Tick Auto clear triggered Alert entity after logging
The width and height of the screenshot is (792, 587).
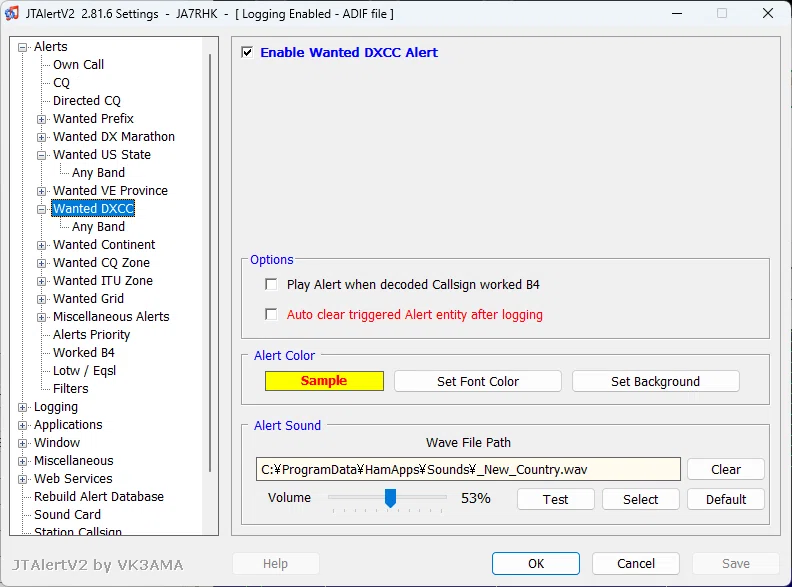tap(271, 314)
